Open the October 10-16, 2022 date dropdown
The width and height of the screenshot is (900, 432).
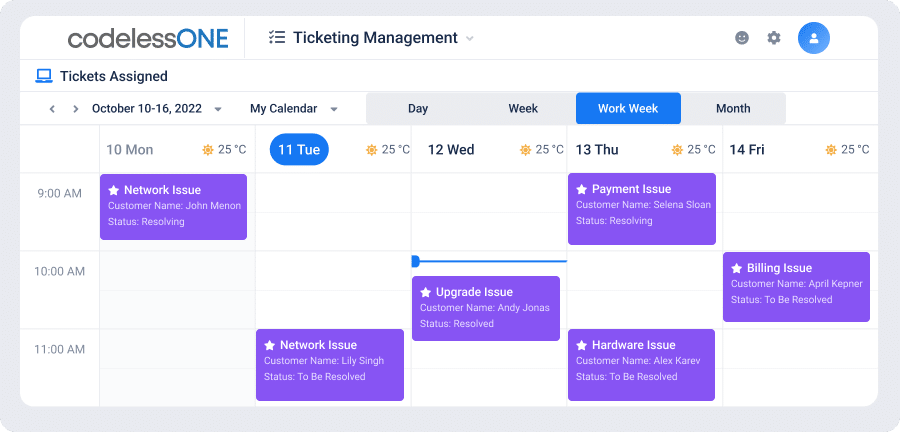click(218, 109)
